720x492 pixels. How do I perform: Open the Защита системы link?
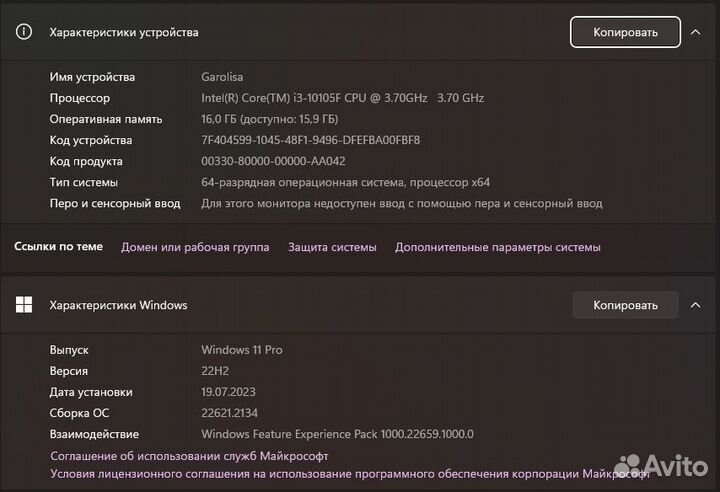click(x=332, y=247)
